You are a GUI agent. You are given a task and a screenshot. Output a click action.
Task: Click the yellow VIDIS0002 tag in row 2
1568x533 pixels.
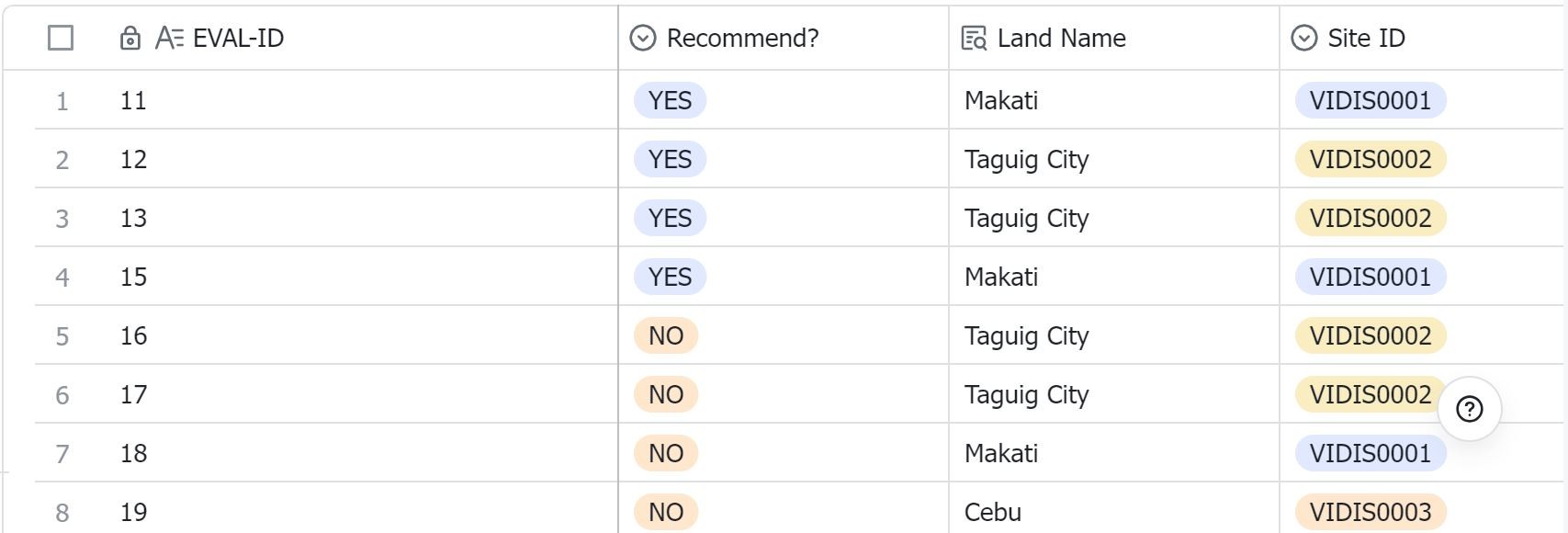pos(1371,159)
